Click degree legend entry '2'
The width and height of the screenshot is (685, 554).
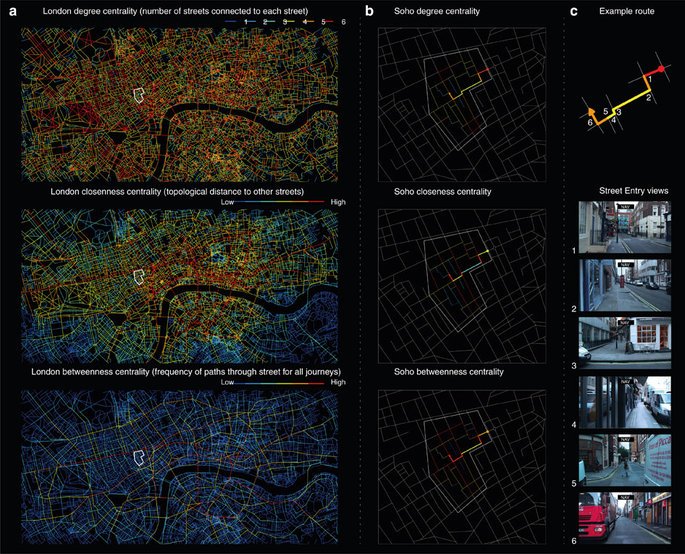click(x=265, y=21)
